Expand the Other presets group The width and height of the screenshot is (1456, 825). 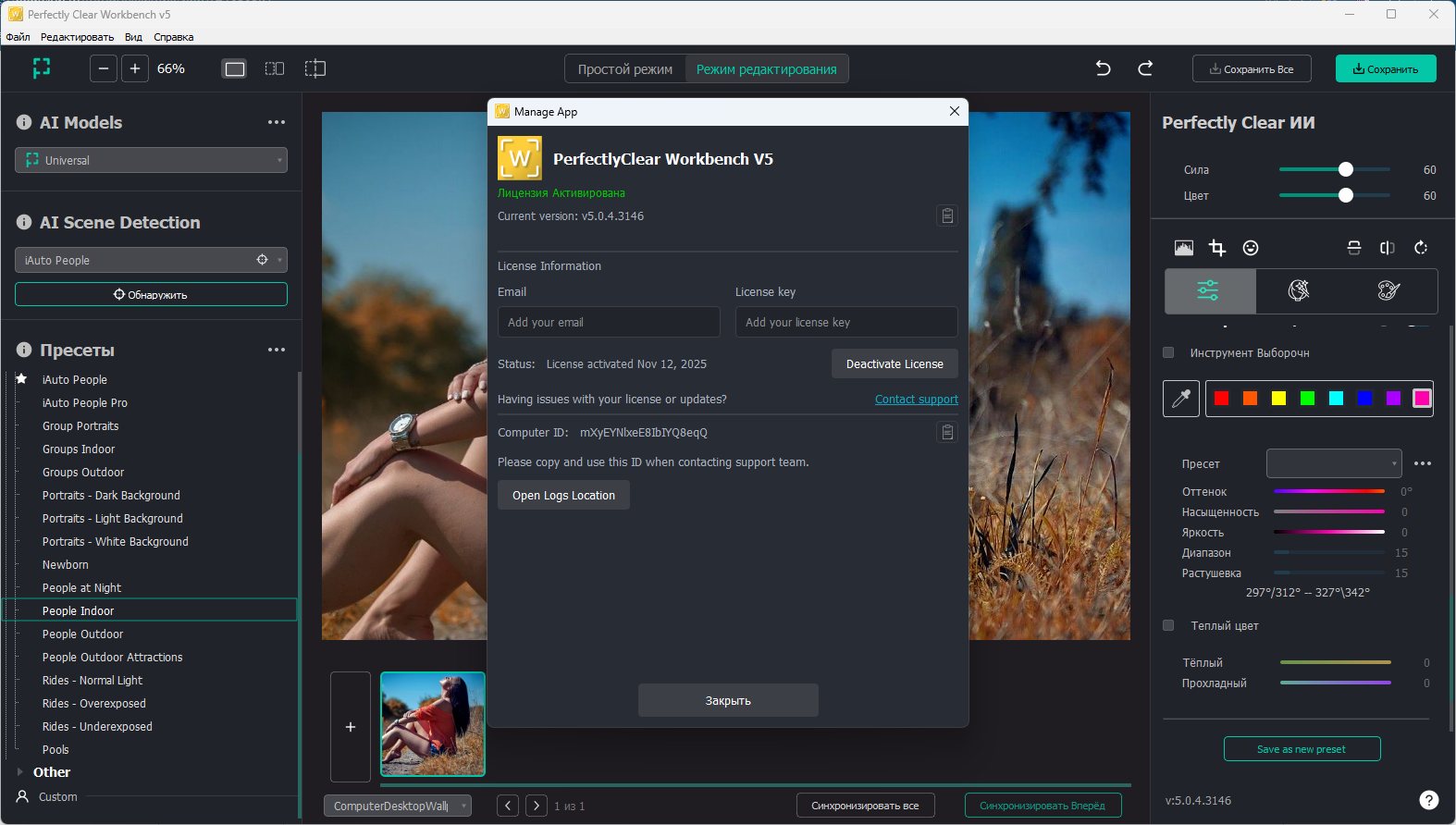tap(20, 771)
